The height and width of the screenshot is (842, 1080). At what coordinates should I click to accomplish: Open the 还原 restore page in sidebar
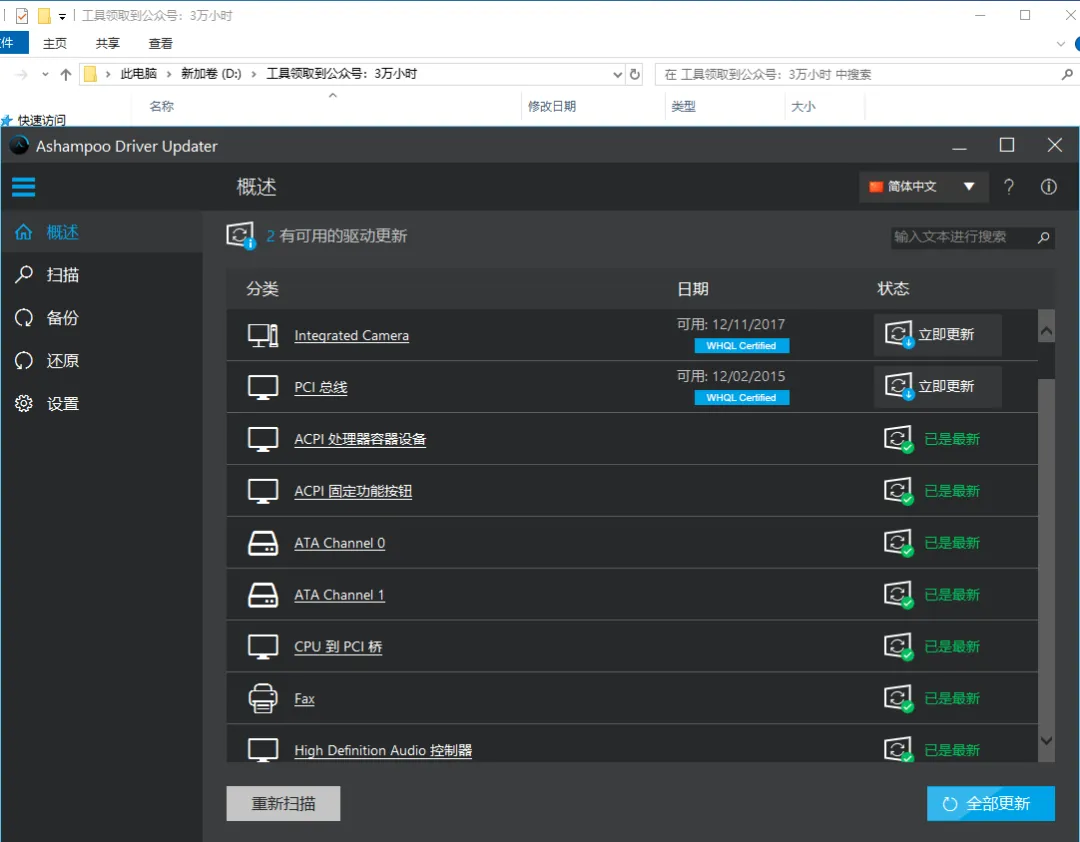pyautogui.click(x=101, y=360)
